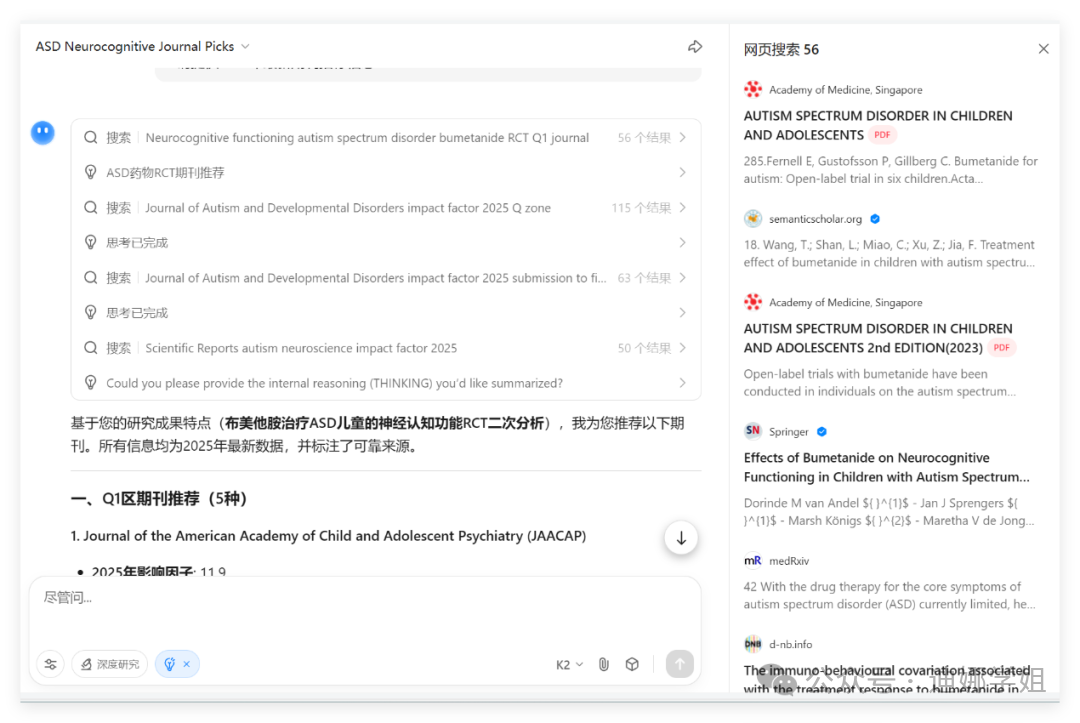1080x723 pixels.
Task: Click the cube tools icon
Action: (x=632, y=664)
